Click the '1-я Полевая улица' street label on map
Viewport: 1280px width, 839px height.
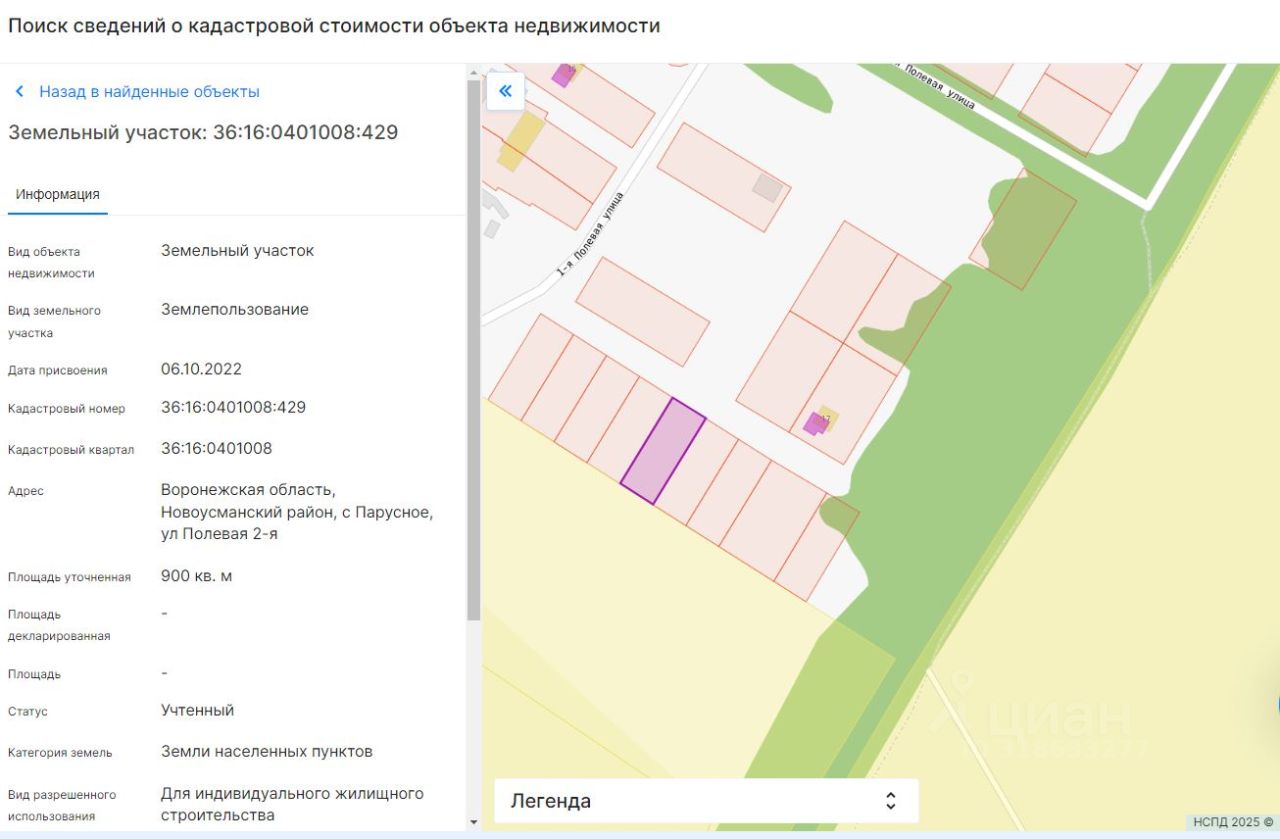(x=590, y=233)
